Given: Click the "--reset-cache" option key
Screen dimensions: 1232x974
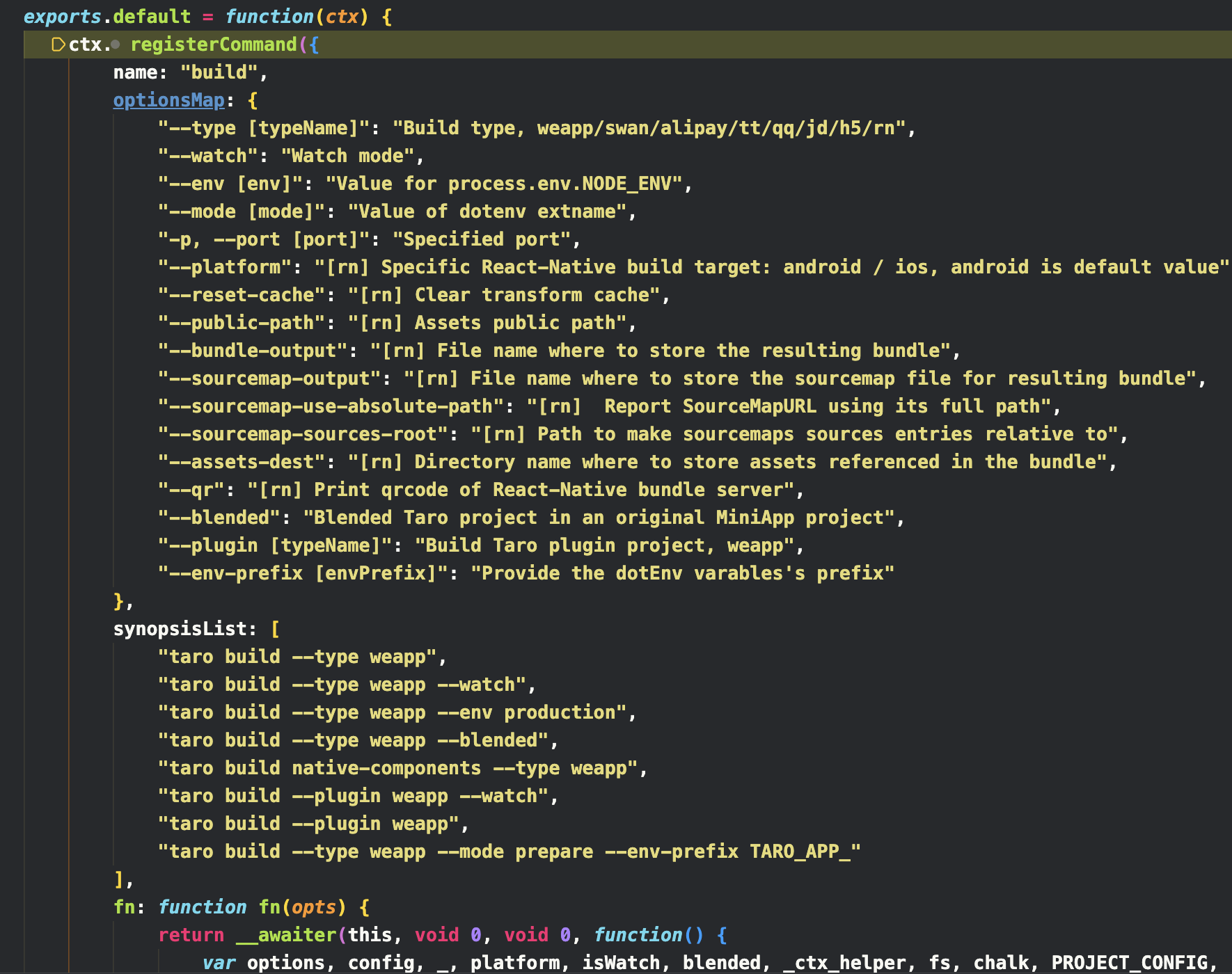Looking at the screenshot, I should (x=241, y=295).
